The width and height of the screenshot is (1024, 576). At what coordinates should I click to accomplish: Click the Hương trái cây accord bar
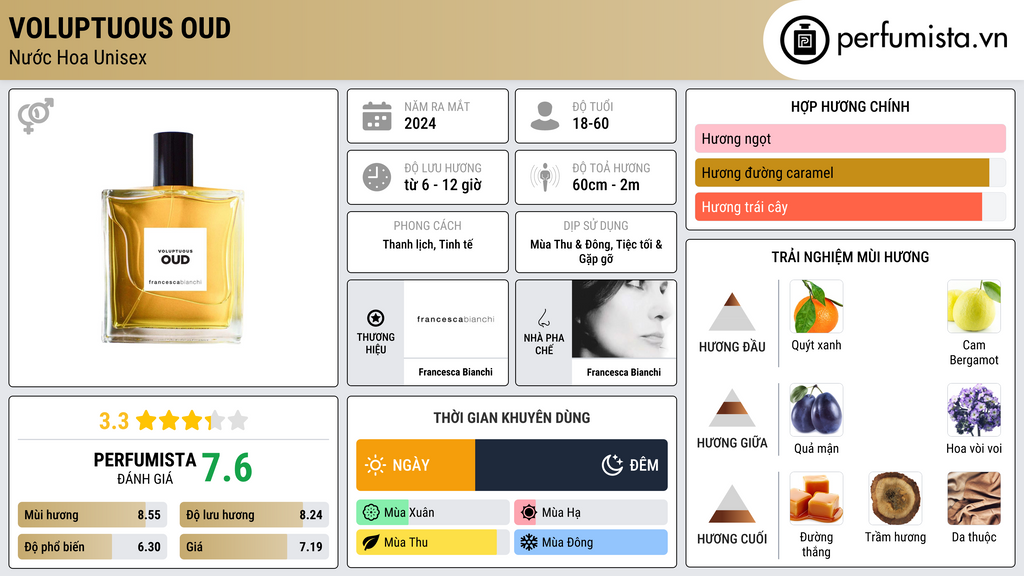[x=850, y=206]
